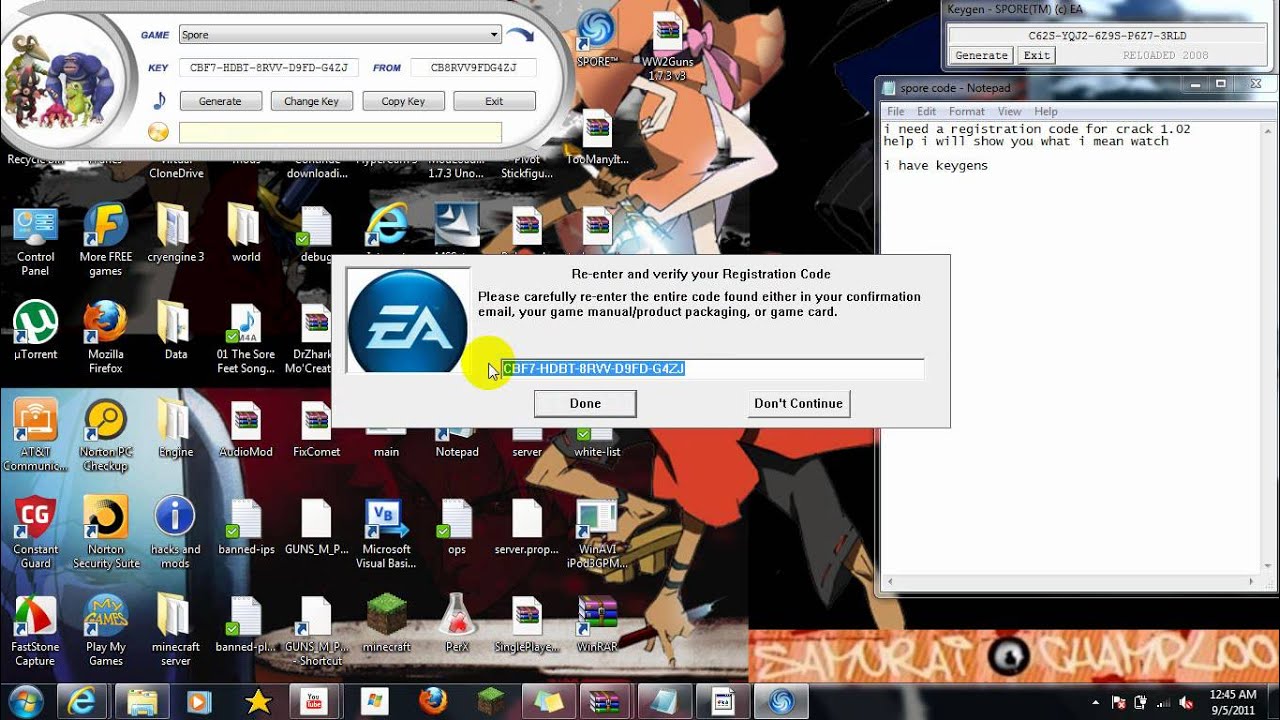
Task: Open the Engine folder on the desktop
Action: [176, 430]
